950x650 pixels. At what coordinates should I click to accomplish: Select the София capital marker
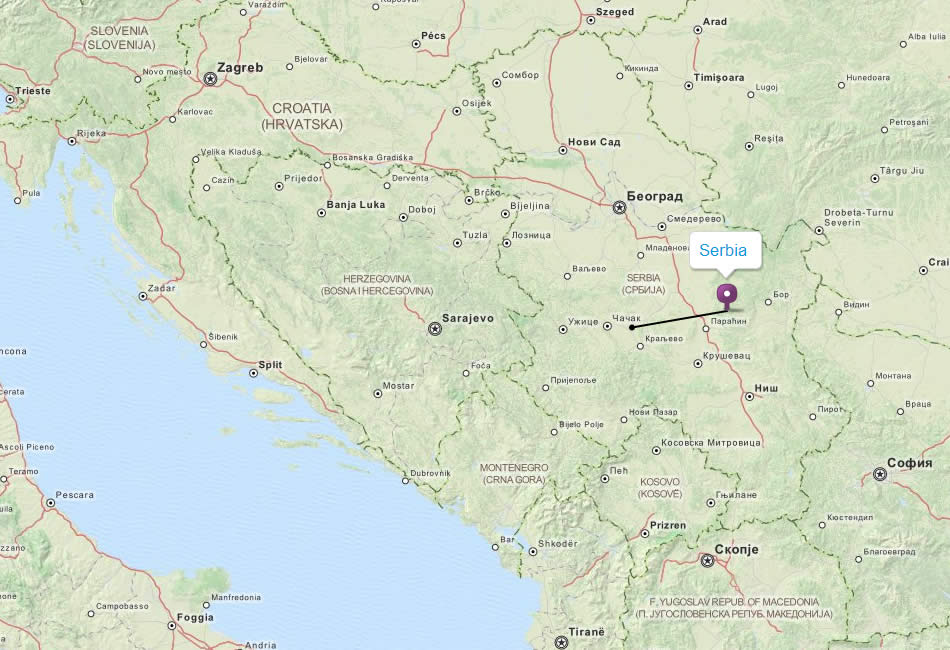coord(880,474)
